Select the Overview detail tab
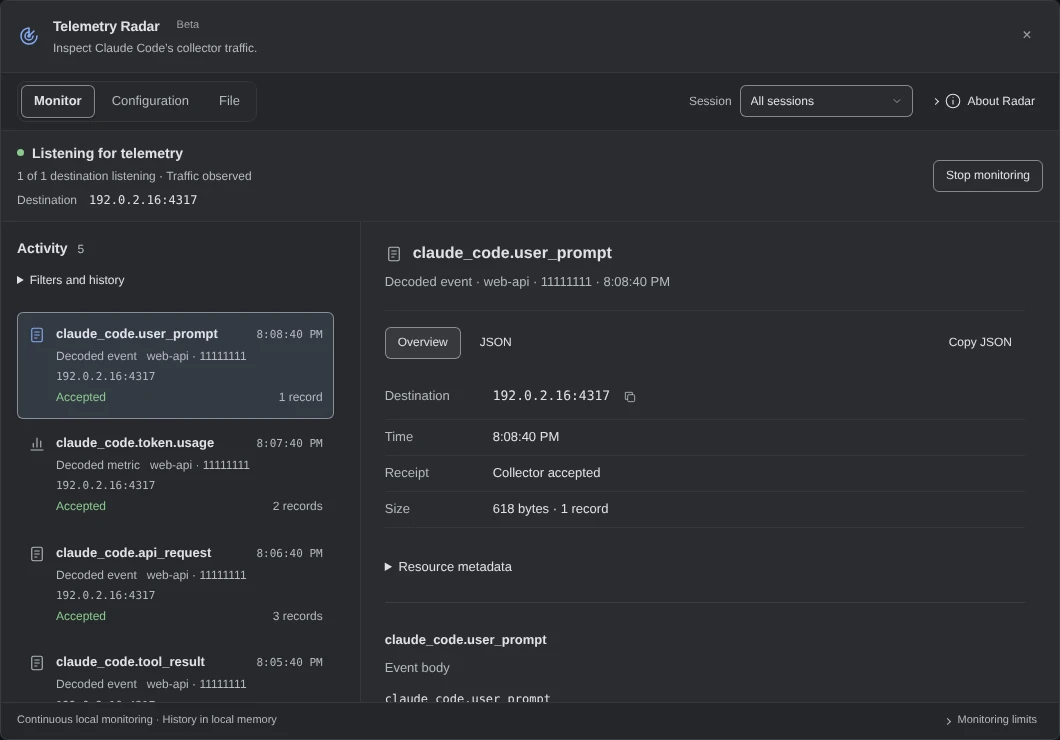Screen dimensions: 1060x740 (x=423, y=343)
